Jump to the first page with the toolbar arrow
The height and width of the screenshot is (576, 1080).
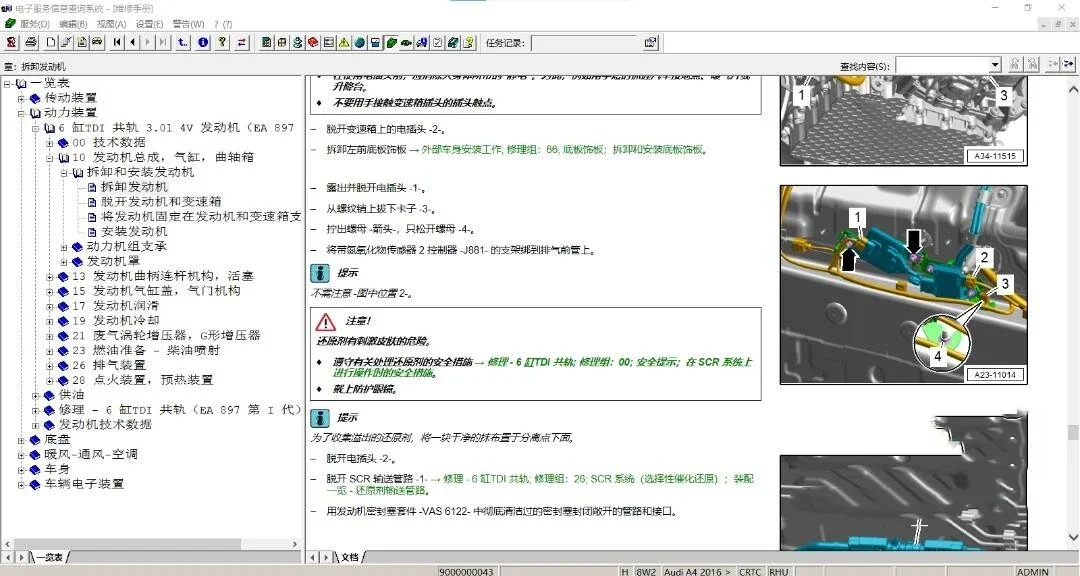(x=117, y=43)
